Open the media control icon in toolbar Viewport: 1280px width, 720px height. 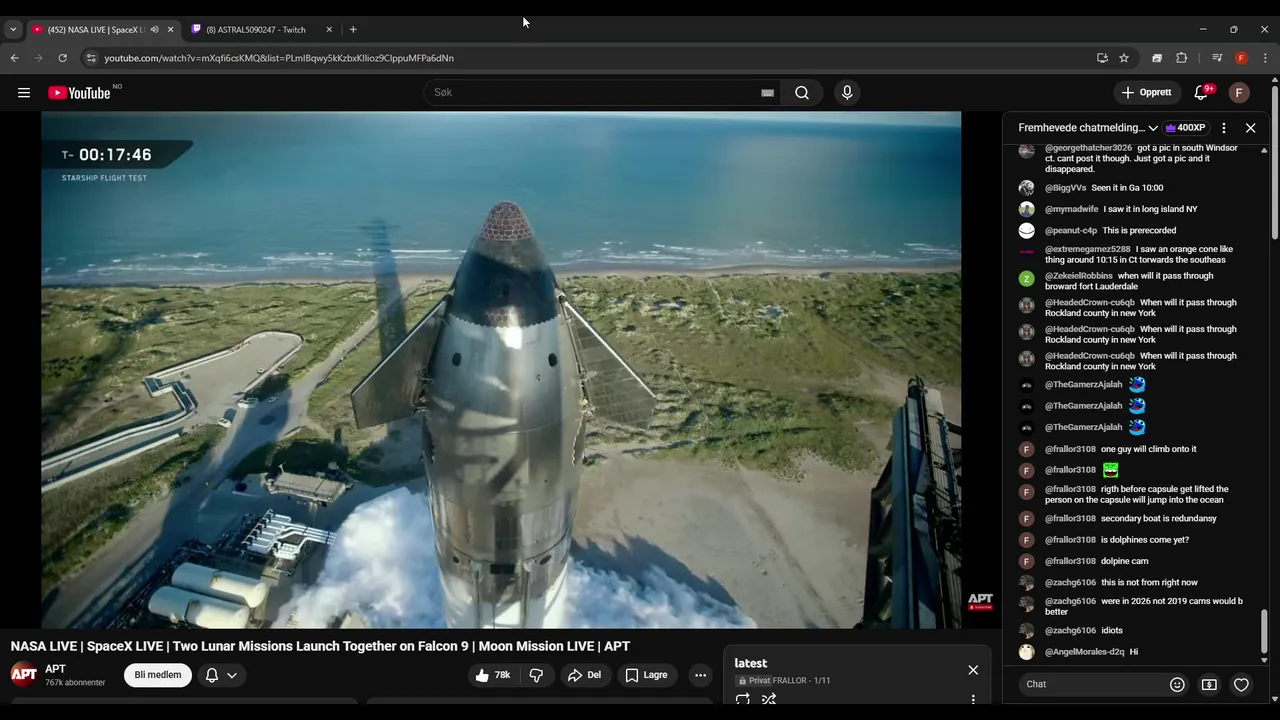1217,58
